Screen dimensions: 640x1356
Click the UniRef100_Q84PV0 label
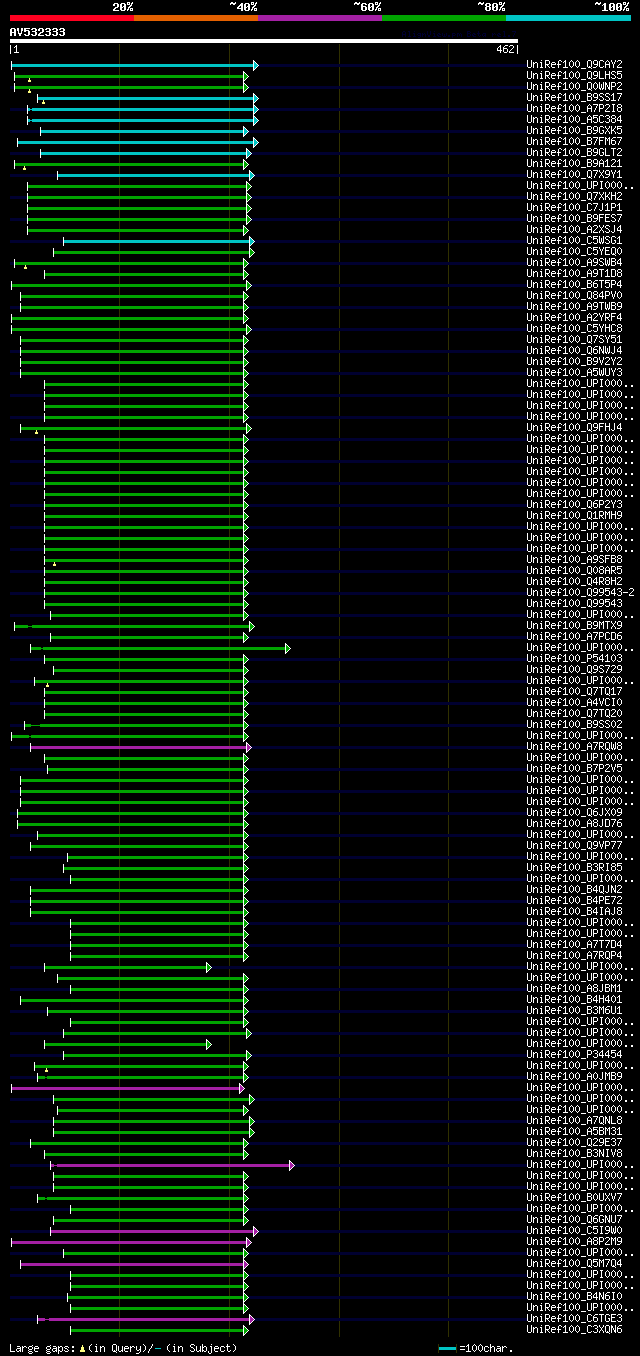pyautogui.click(x=574, y=296)
